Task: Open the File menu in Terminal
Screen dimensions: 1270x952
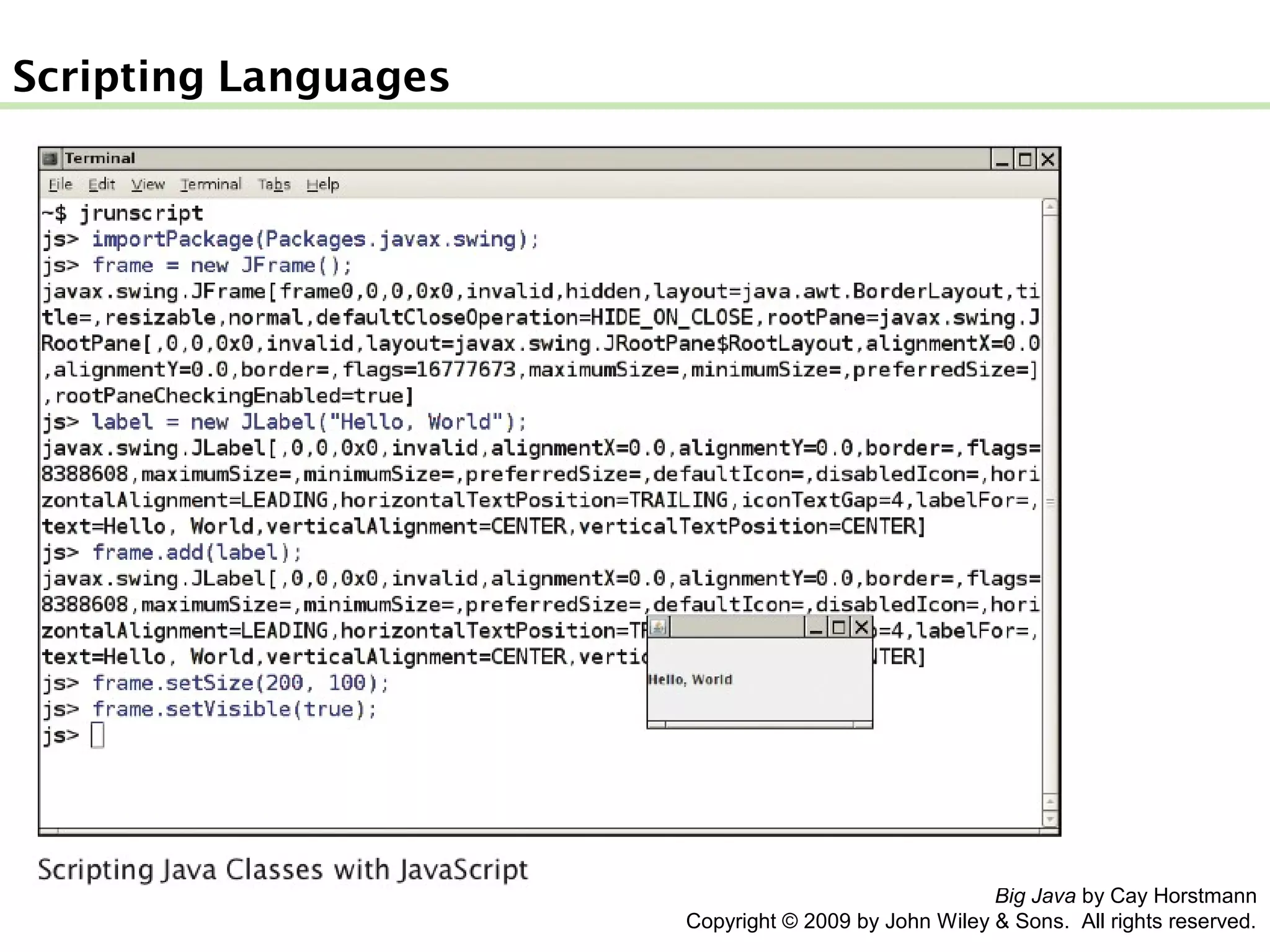Action: click(60, 184)
